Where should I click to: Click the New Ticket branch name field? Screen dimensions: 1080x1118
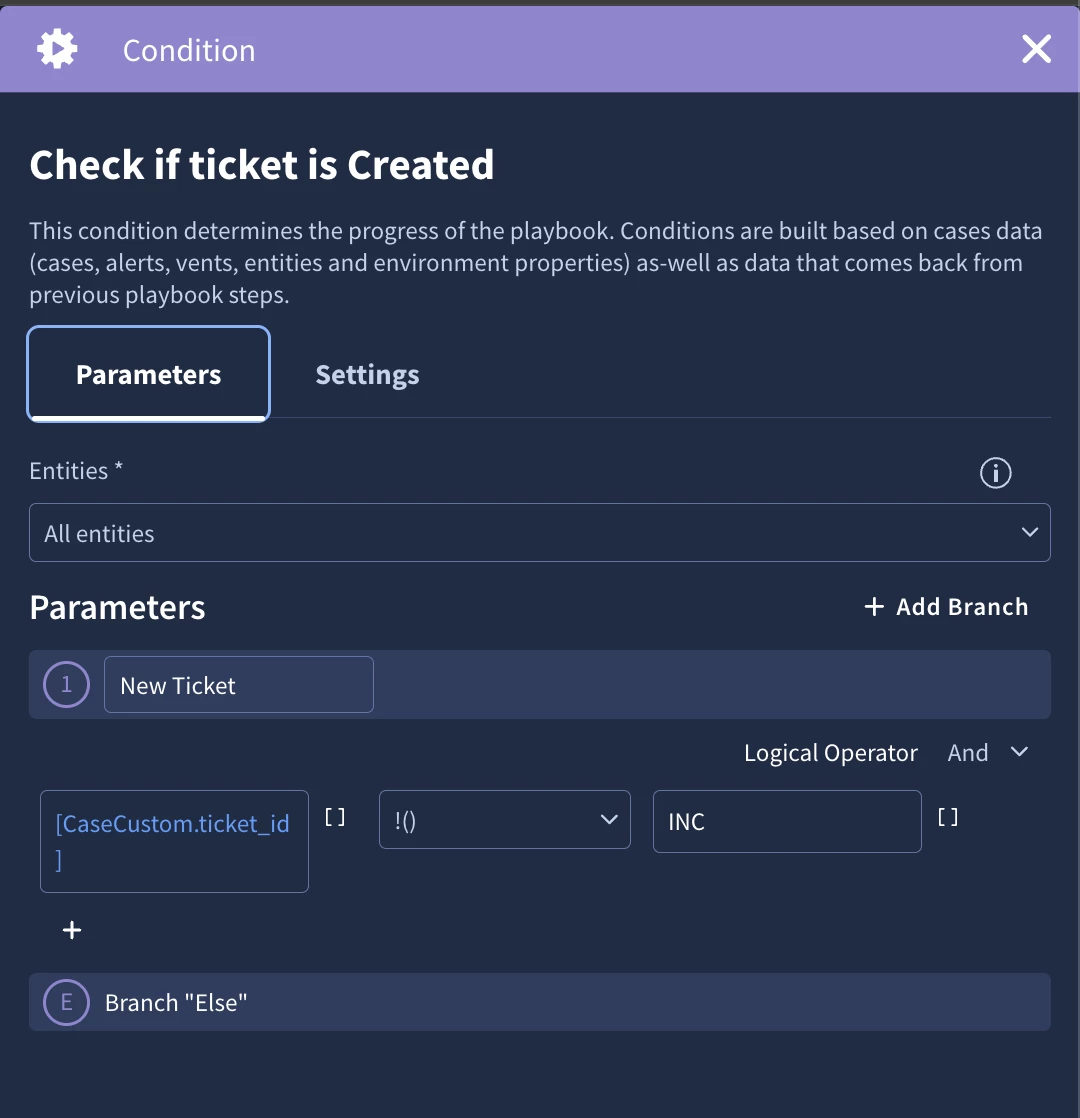[x=239, y=684]
